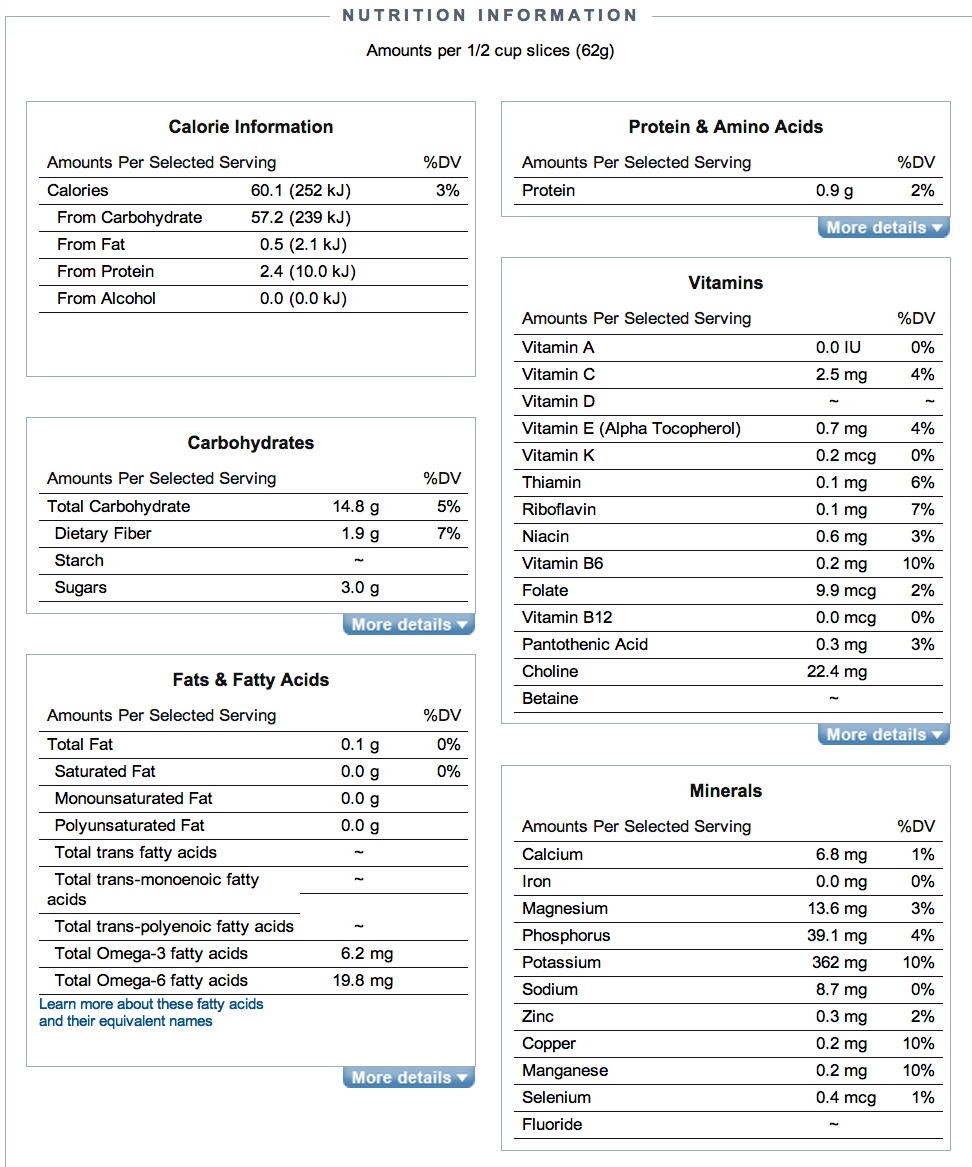Click the Minerals panel heading
The image size is (972, 1167).
(x=726, y=791)
